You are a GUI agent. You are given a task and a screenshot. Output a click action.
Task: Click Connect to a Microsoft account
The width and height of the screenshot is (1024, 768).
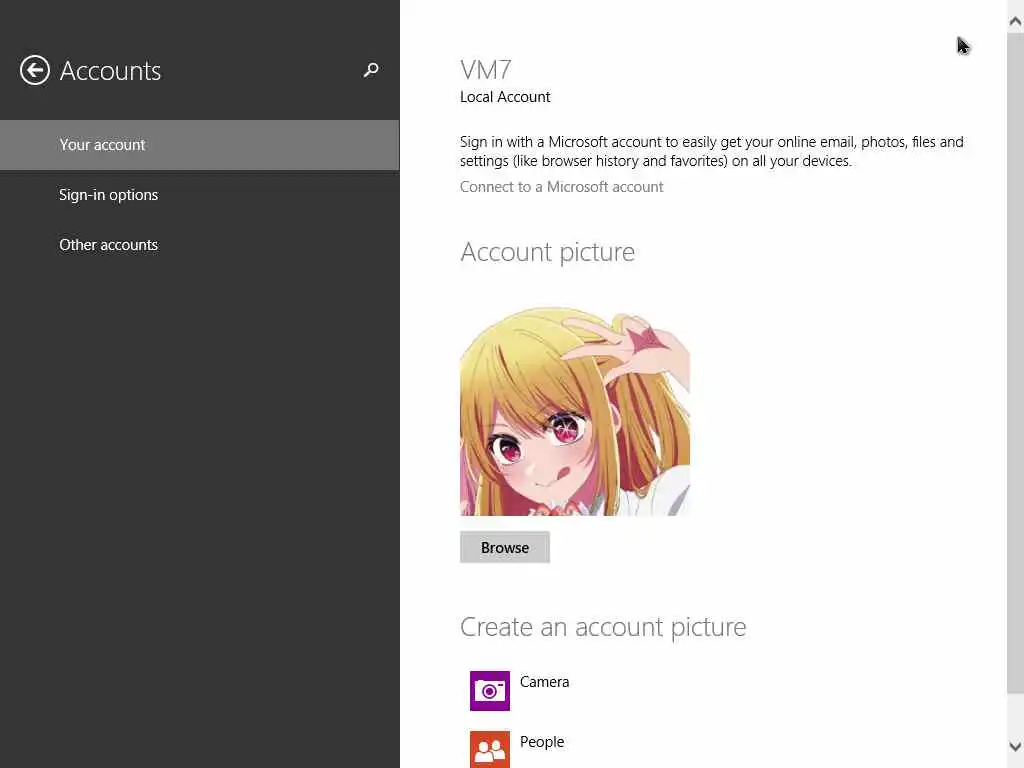pos(561,187)
